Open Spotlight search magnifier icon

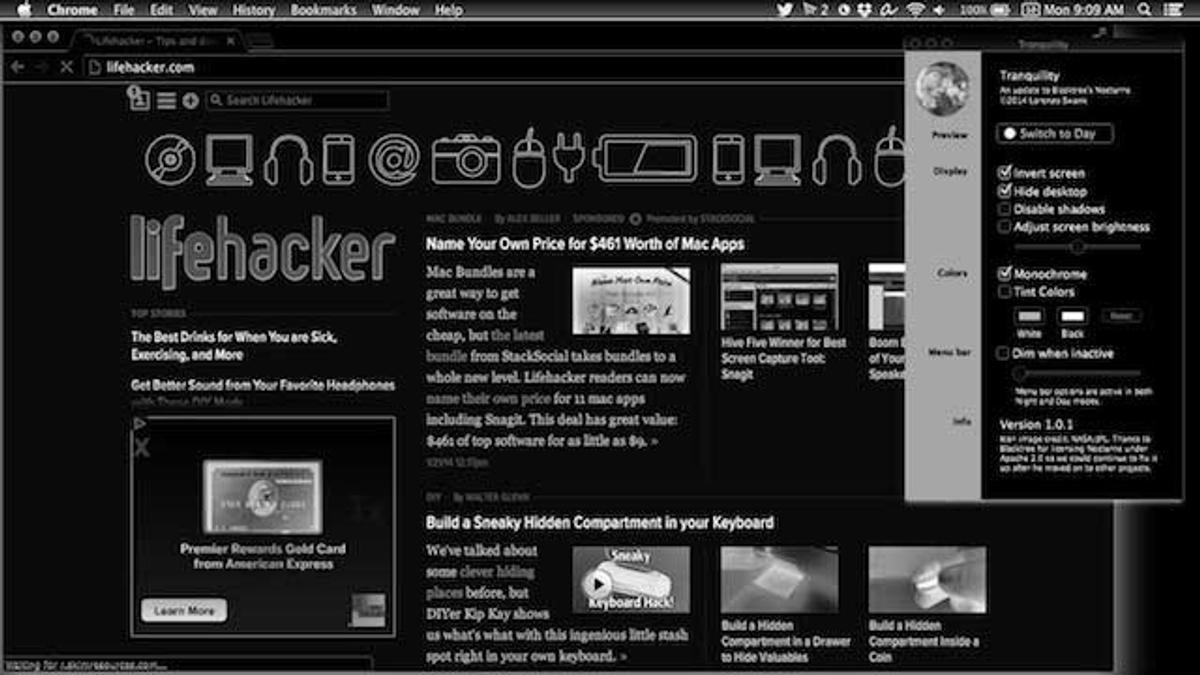1144,10
